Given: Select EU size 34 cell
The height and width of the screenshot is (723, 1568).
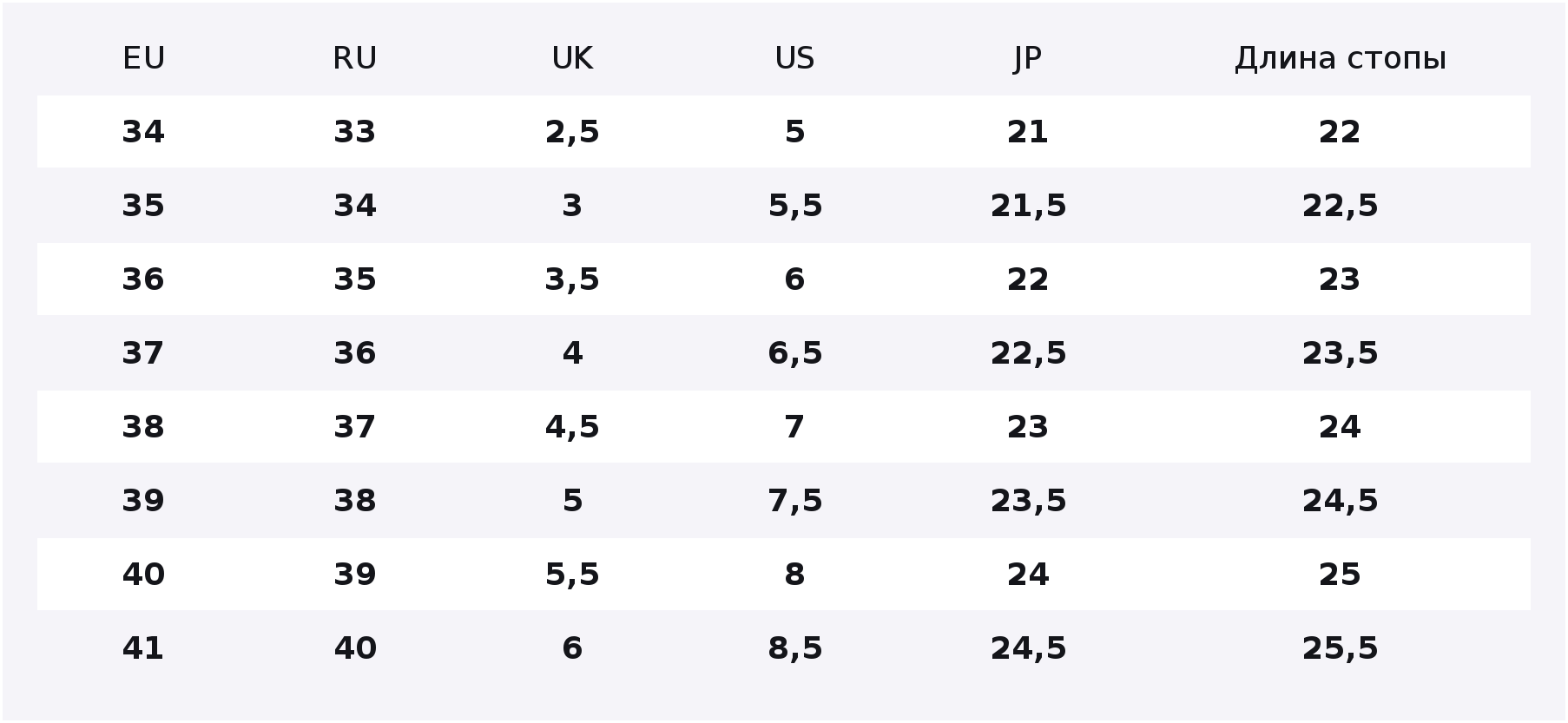Looking at the screenshot, I should [x=143, y=132].
